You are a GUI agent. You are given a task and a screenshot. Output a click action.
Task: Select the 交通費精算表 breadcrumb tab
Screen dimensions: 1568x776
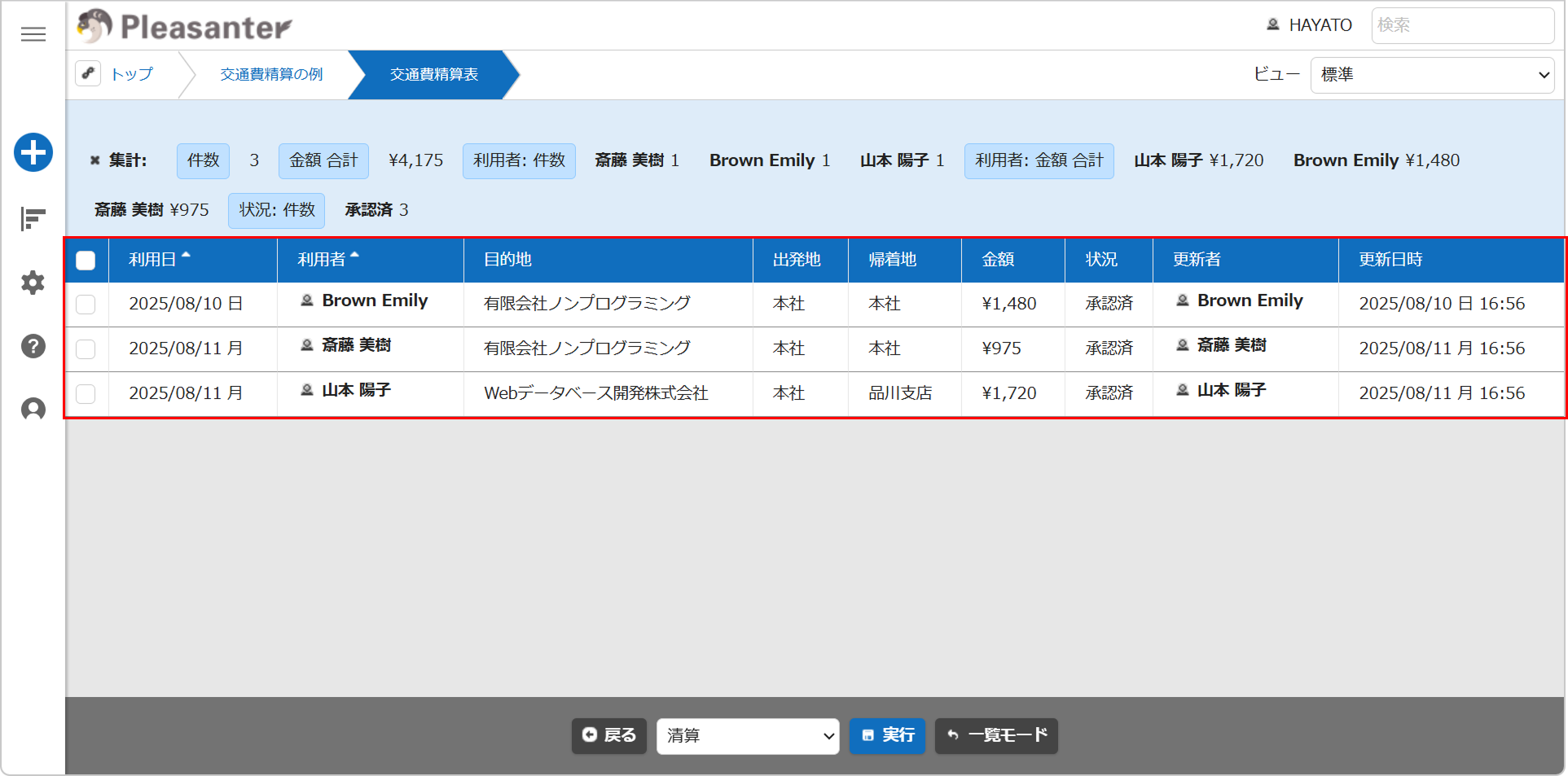pos(434,74)
